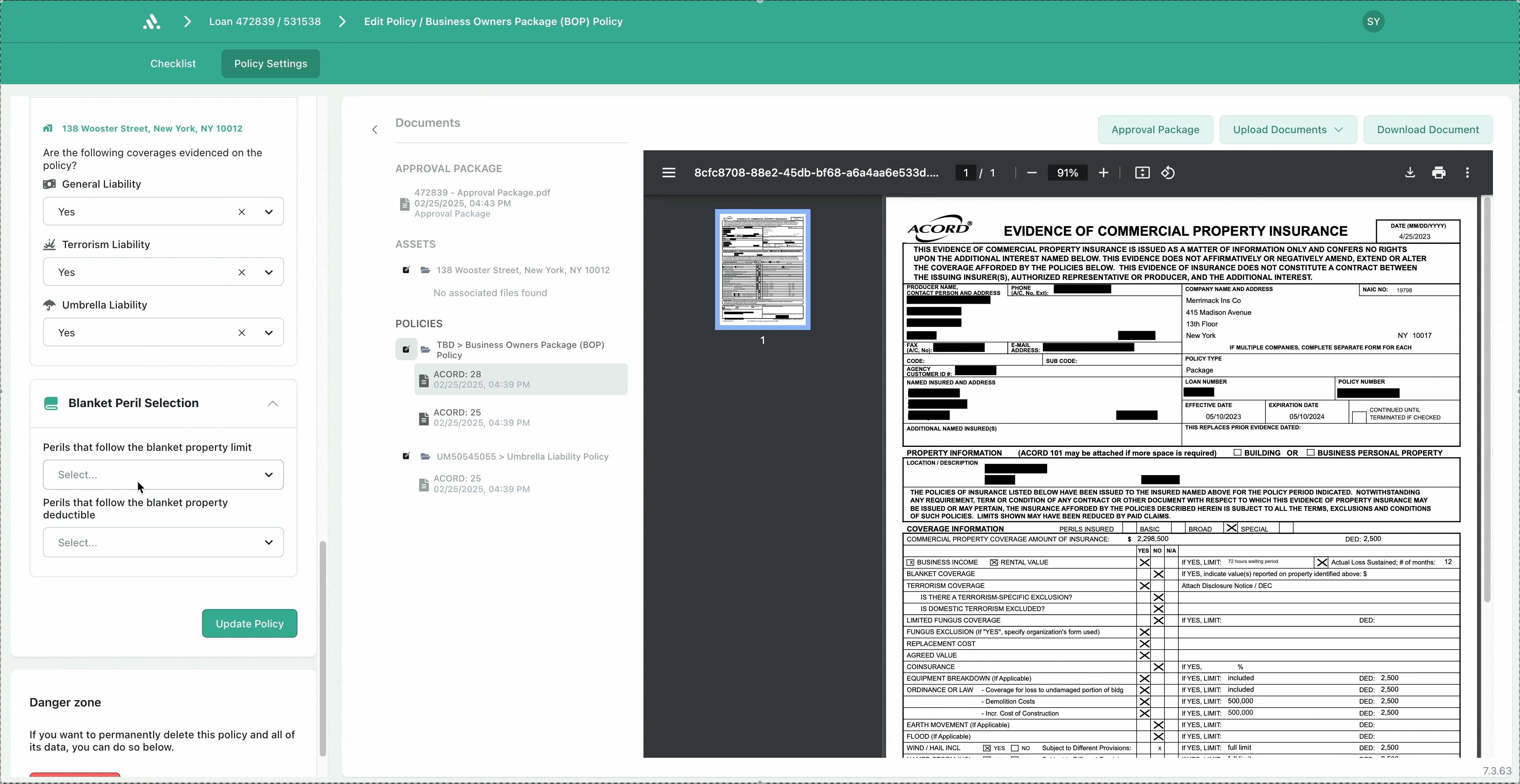Image resolution: width=1520 pixels, height=784 pixels.
Task: Click the Update Policy button
Action: coord(249,623)
